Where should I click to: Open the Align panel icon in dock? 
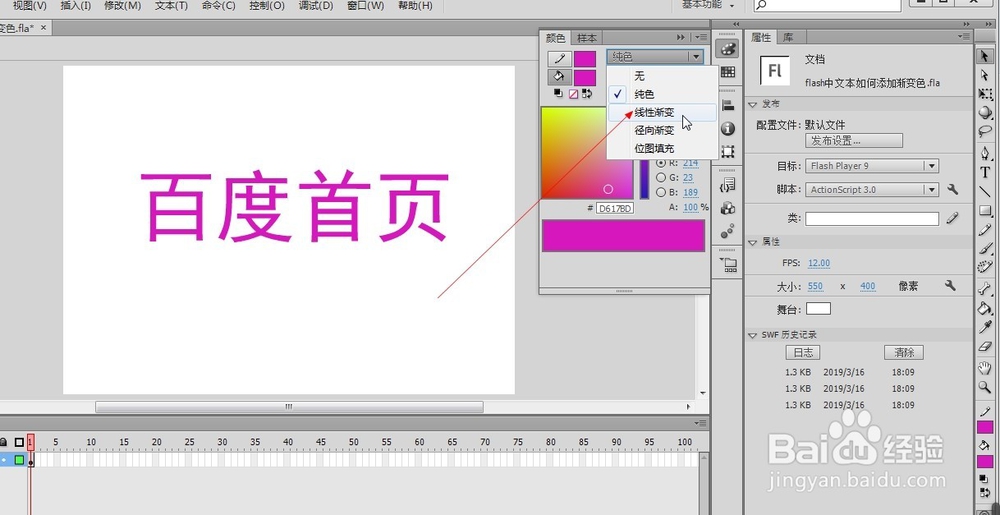point(728,105)
